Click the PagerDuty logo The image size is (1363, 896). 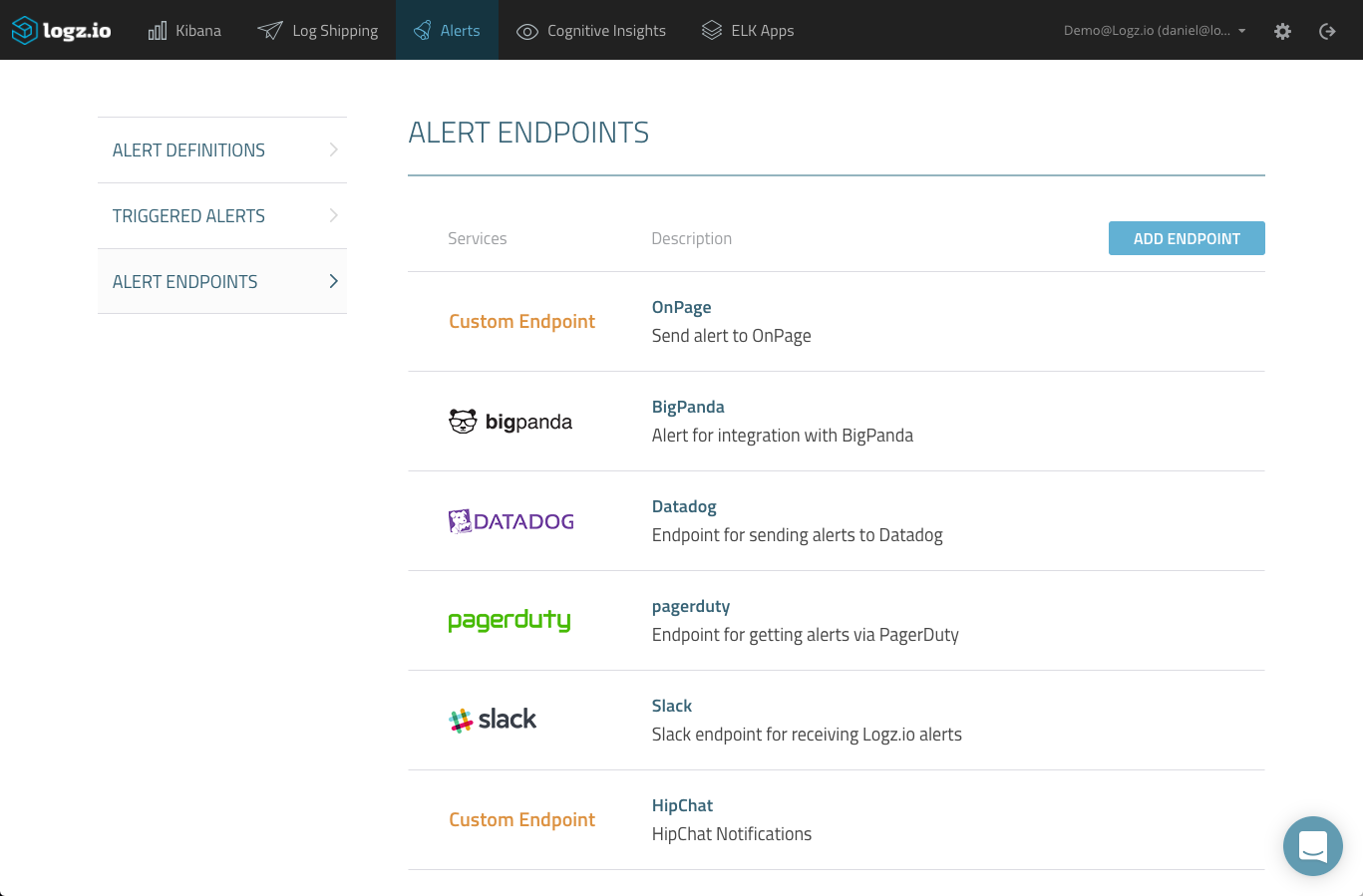510,621
